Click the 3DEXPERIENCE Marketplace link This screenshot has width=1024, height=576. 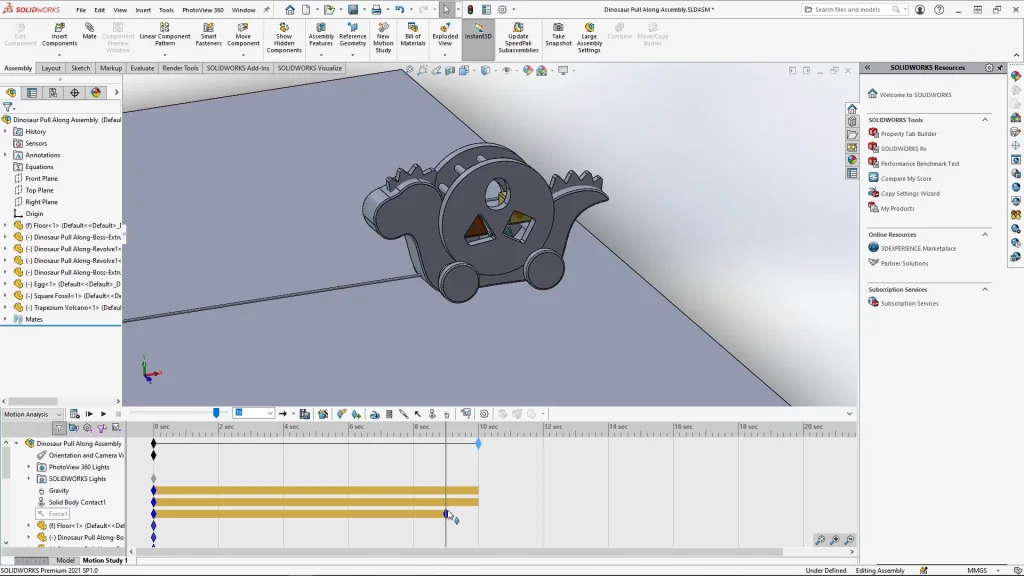[918, 248]
